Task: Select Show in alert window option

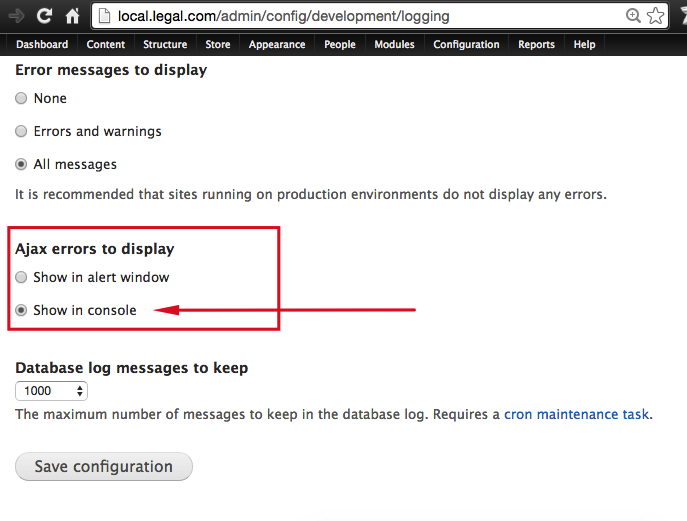Action: click(x=21, y=277)
